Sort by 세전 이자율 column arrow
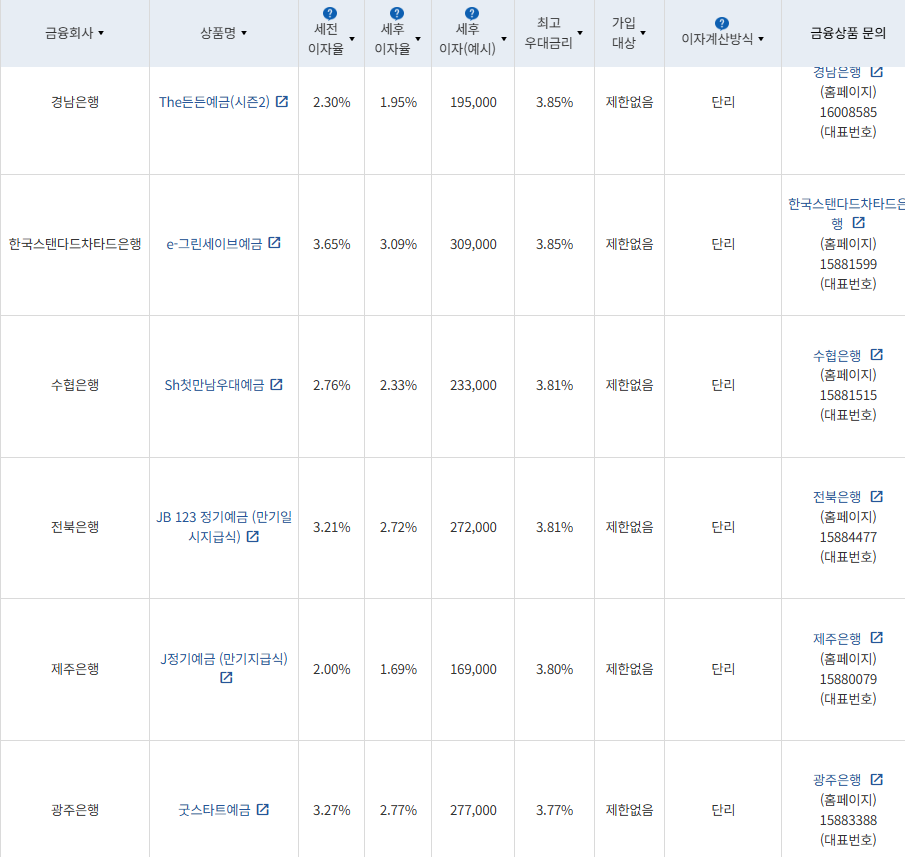 (x=352, y=39)
